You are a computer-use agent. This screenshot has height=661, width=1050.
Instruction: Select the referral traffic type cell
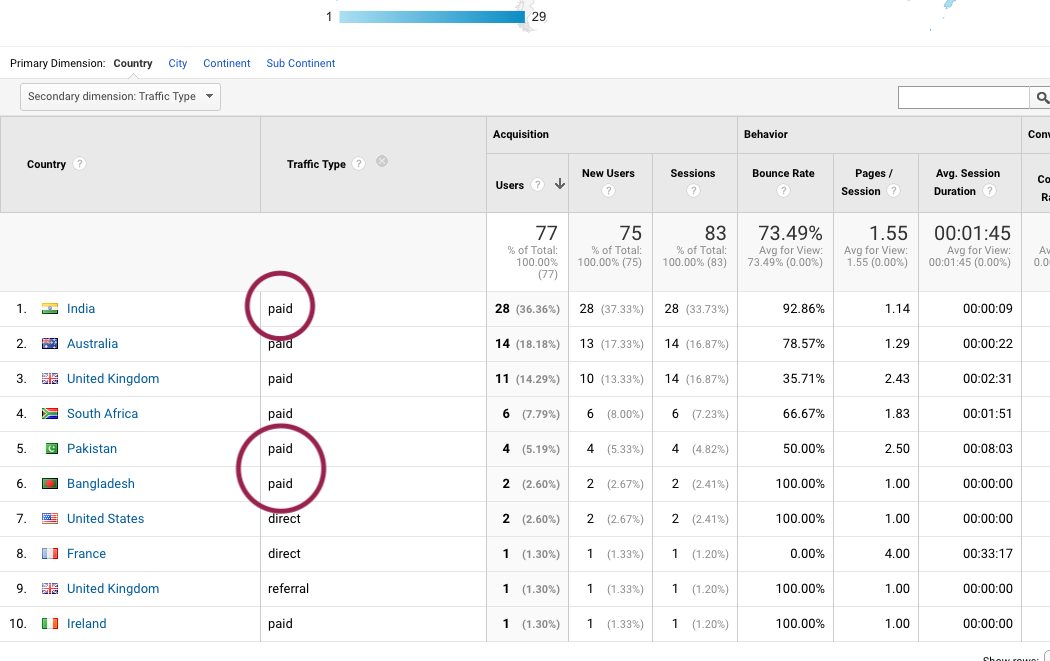point(289,589)
